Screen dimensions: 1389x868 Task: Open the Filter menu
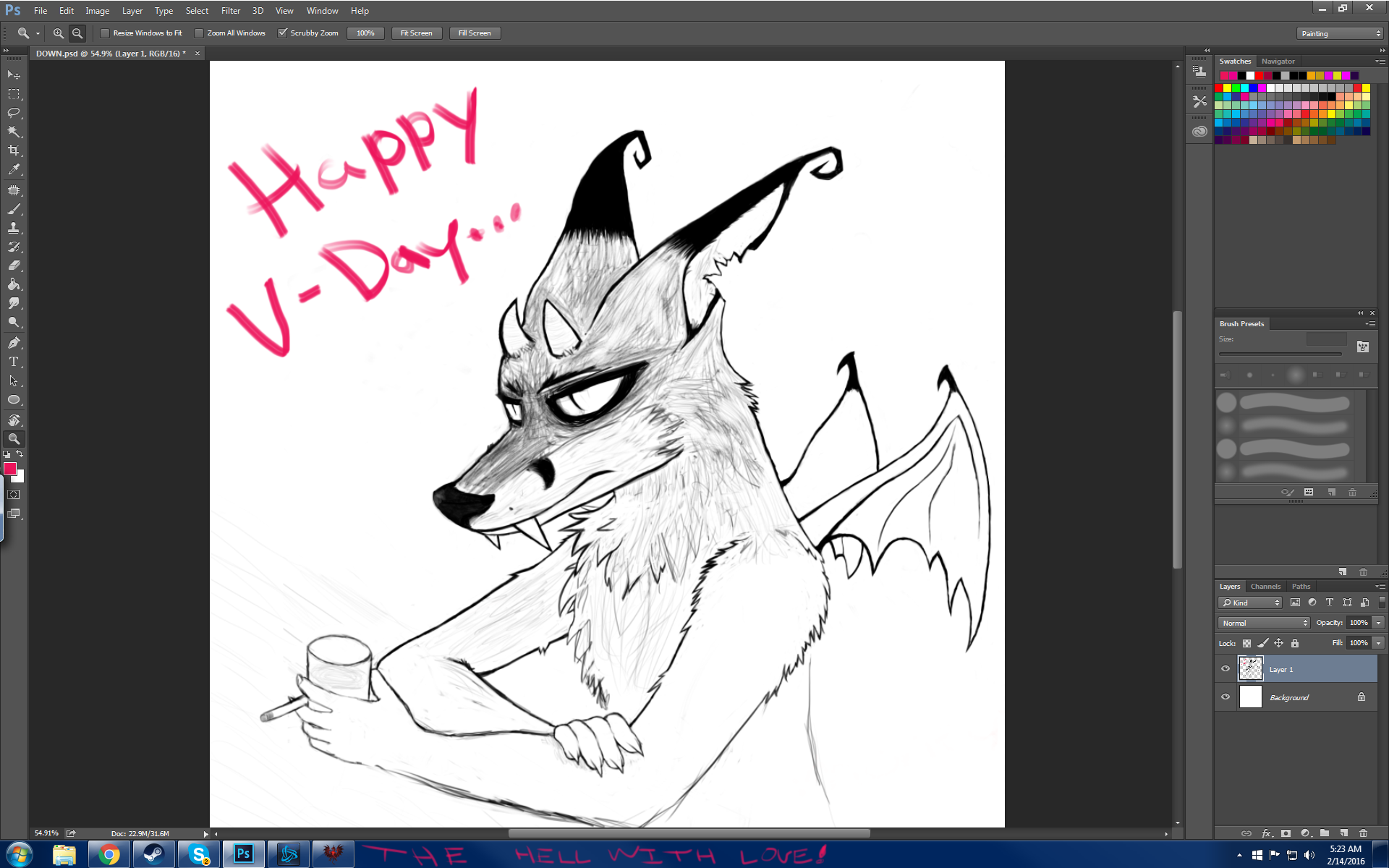[230, 11]
